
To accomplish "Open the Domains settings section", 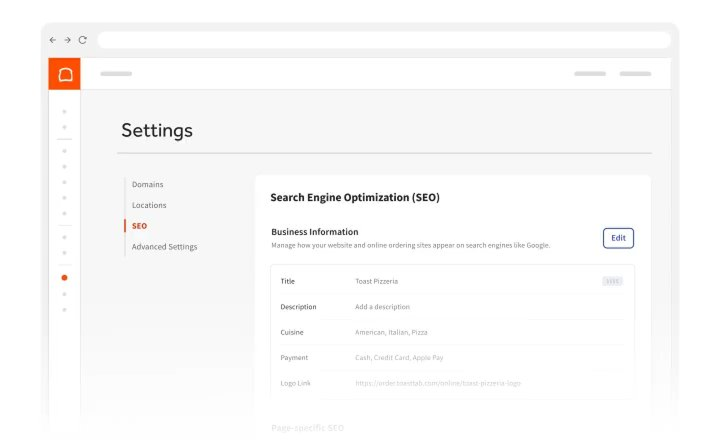I will (x=147, y=184).
